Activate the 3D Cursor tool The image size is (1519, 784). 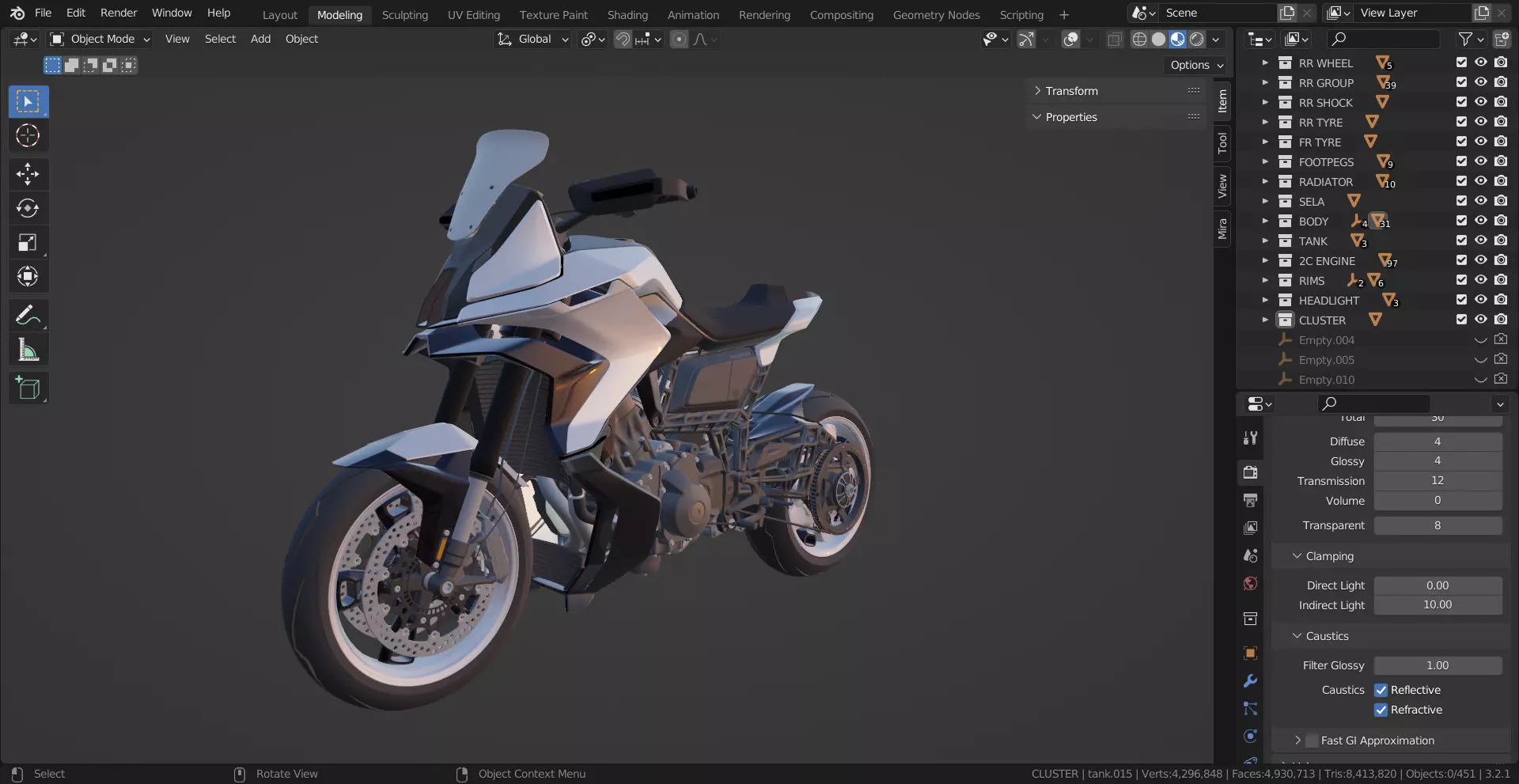pos(28,136)
